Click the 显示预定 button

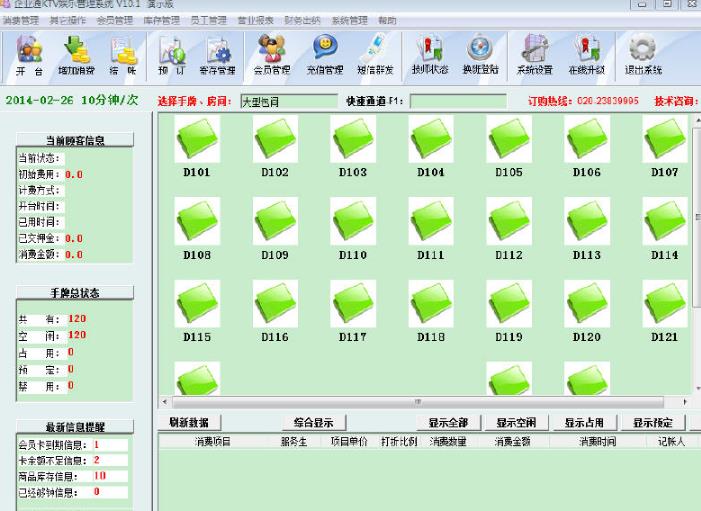pos(653,422)
